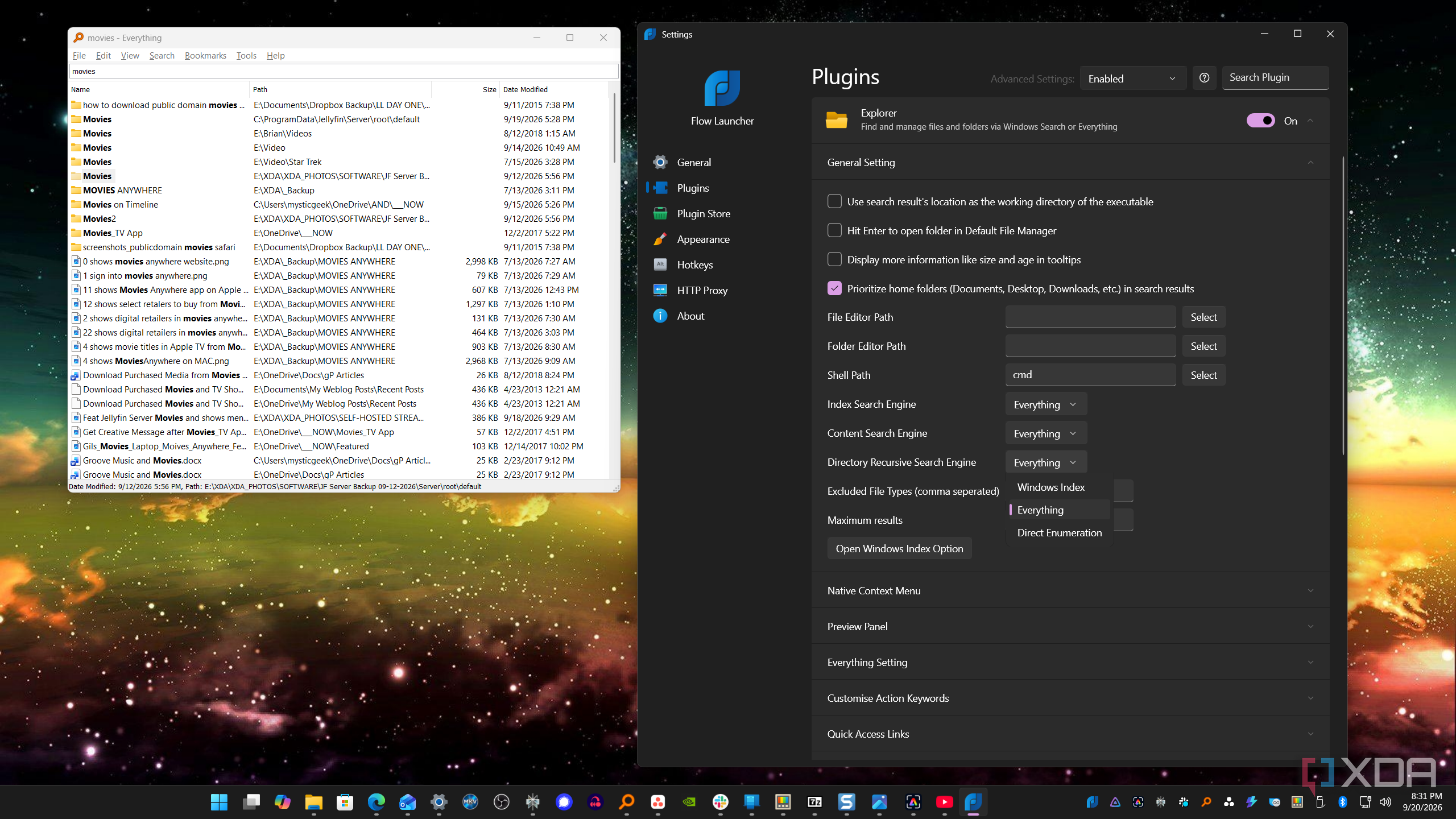Choose Direct Enumeration from the dropdown list

[1059, 533]
